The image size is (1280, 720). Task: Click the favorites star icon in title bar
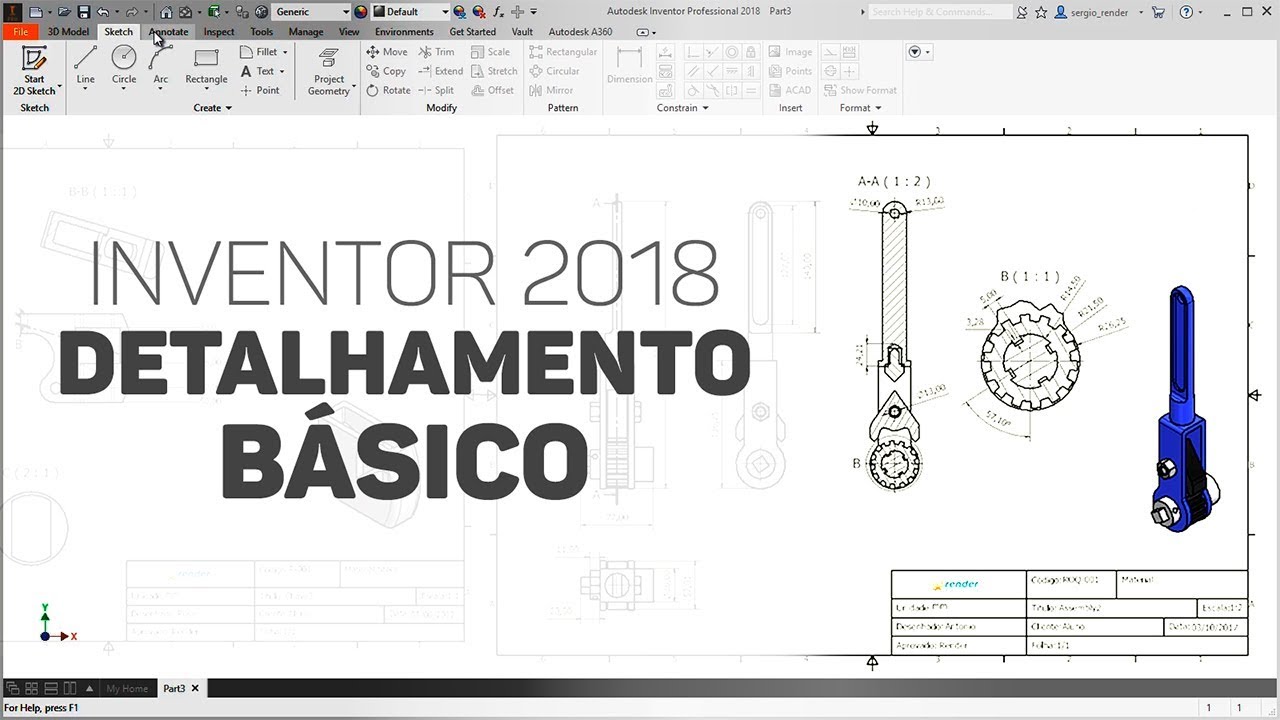(x=1041, y=12)
